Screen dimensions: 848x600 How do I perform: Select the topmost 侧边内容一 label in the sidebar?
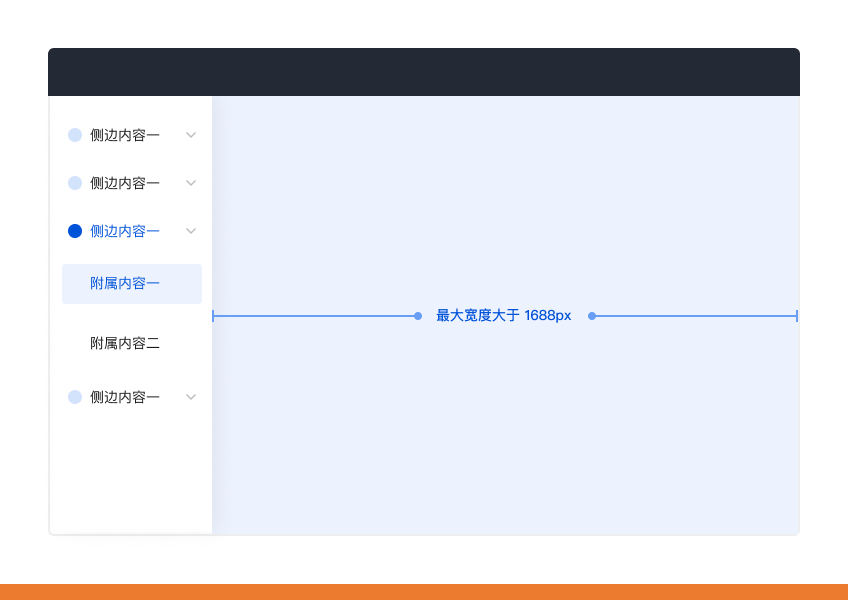click(125, 135)
